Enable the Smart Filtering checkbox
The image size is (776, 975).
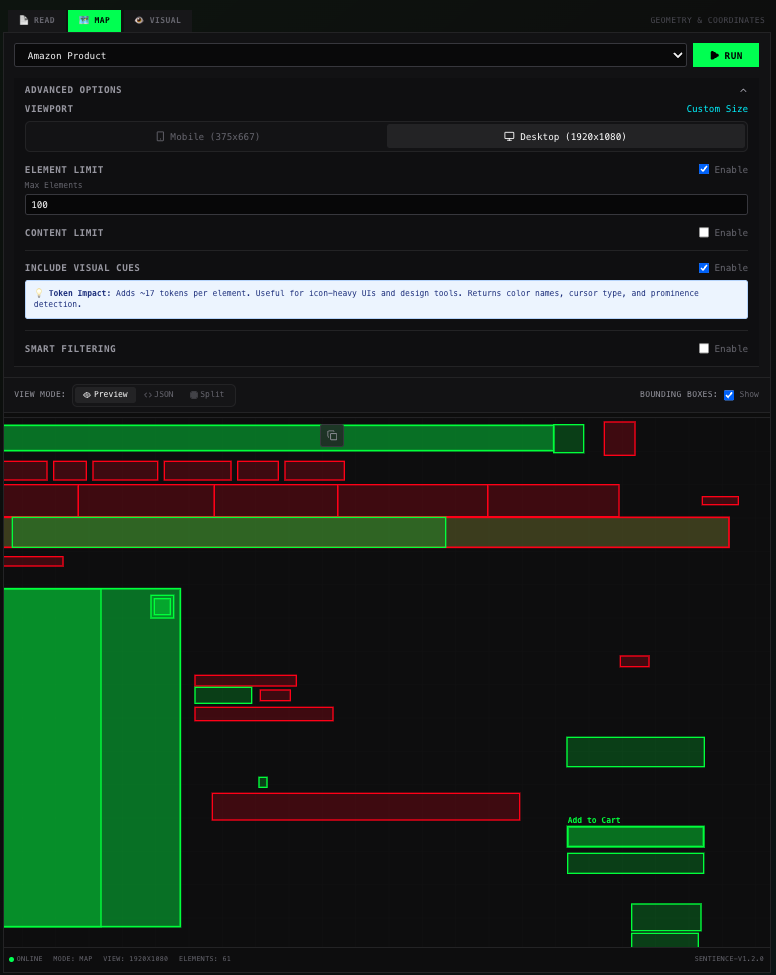(704, 348)
